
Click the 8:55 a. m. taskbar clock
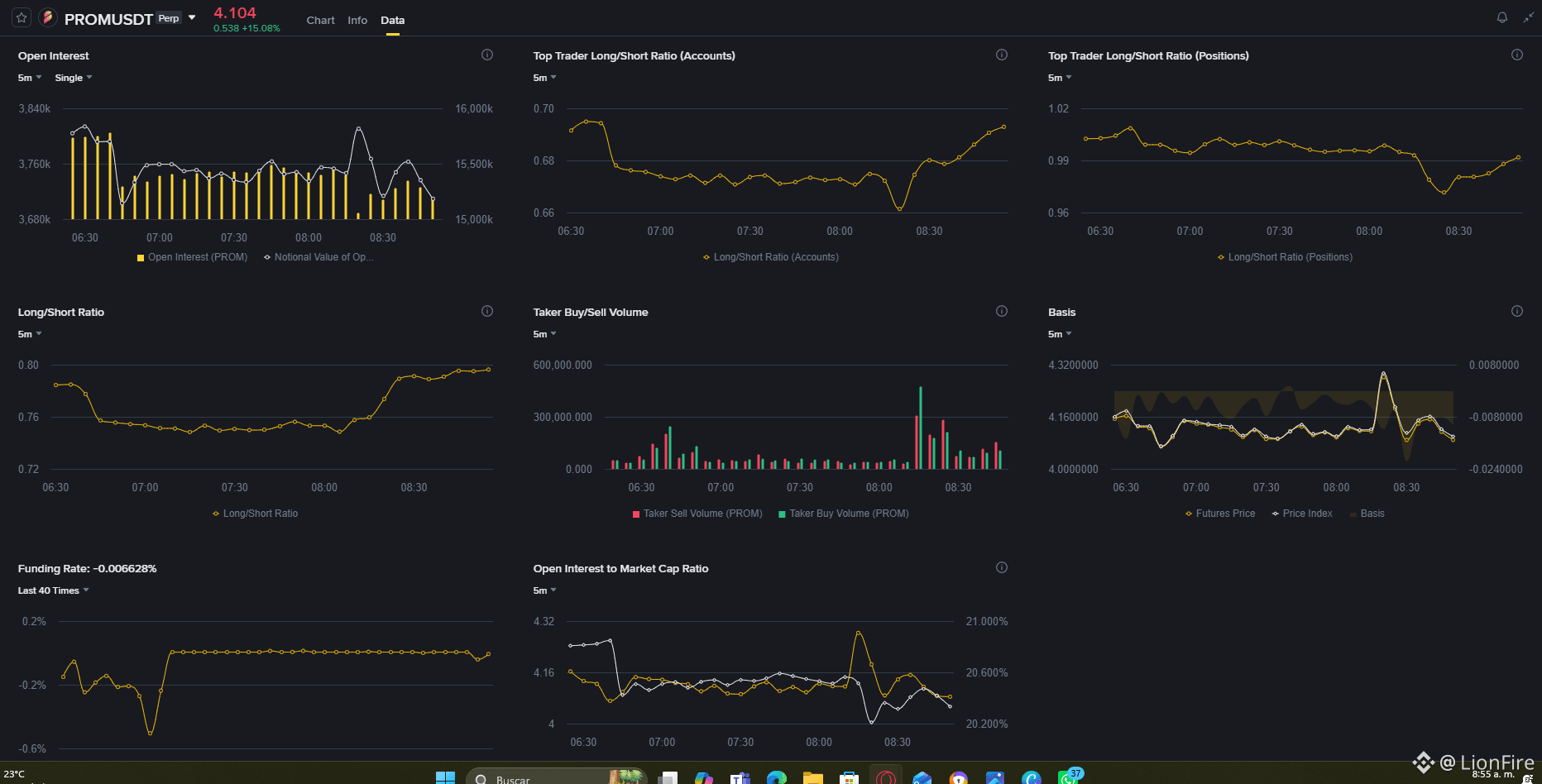(x=1493, y=775)
